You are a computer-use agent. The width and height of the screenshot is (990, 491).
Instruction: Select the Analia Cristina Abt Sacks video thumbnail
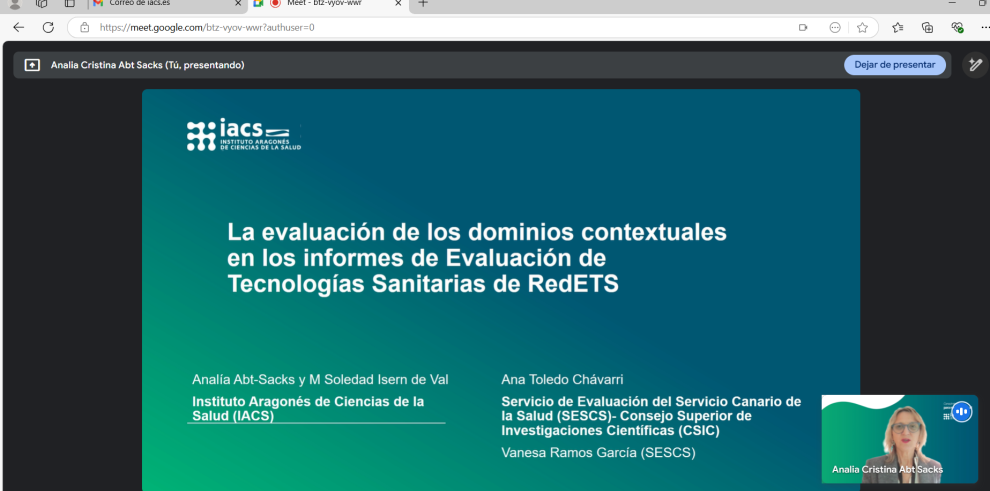pyautogui.click(x=899, y=440)
